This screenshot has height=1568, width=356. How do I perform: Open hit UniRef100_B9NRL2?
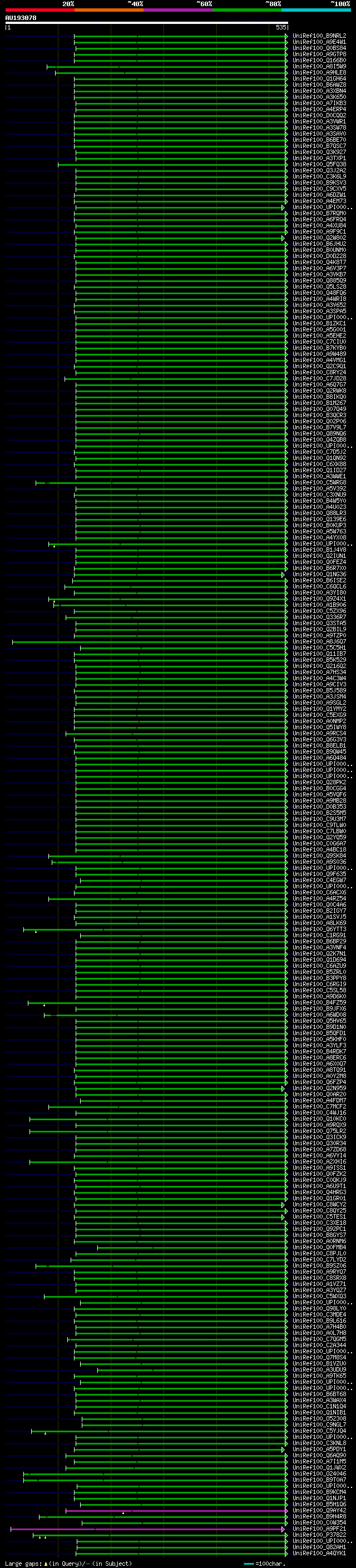tap(319, 36)
